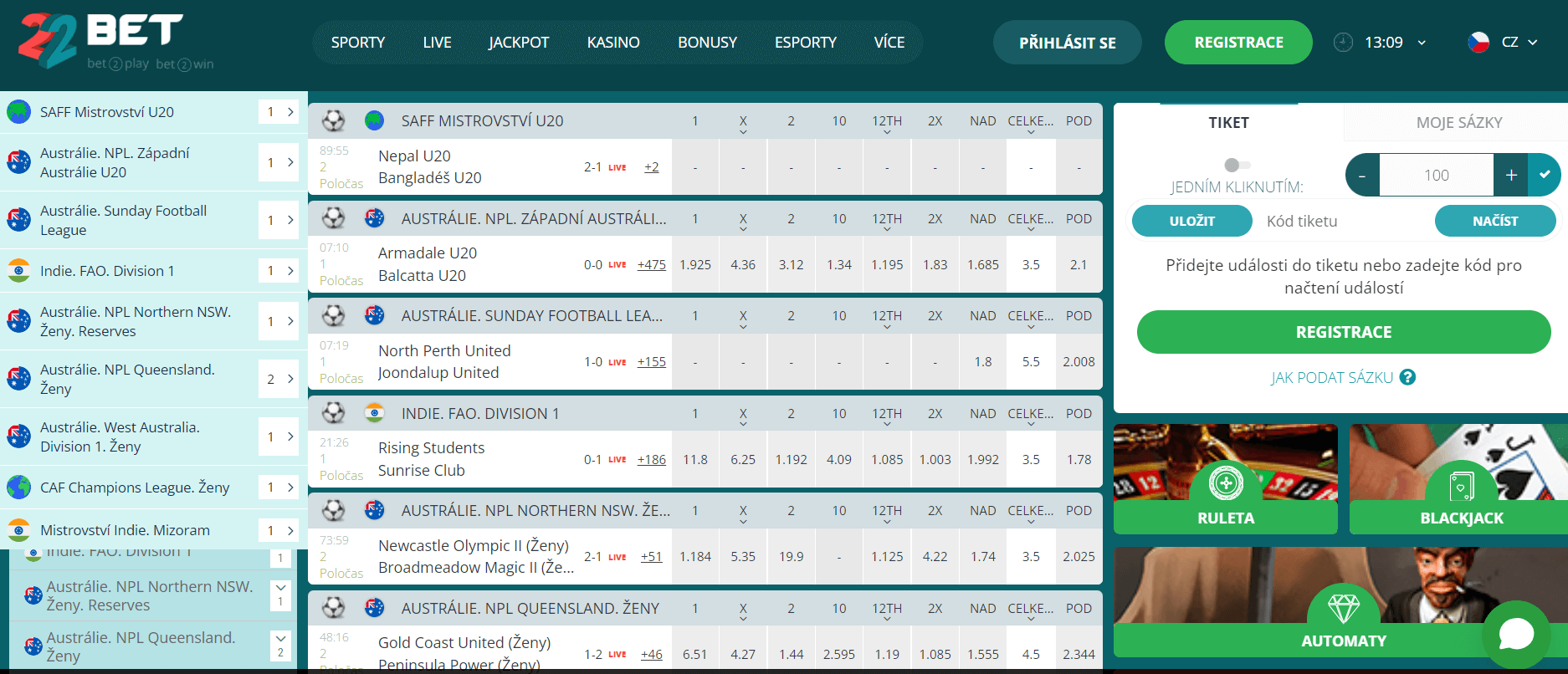Click the help icon next to Jak podat sázku
Image resolution: width=1568 pixels, height=674 pixels.
pyautogui.click(x=1408, y=377)
